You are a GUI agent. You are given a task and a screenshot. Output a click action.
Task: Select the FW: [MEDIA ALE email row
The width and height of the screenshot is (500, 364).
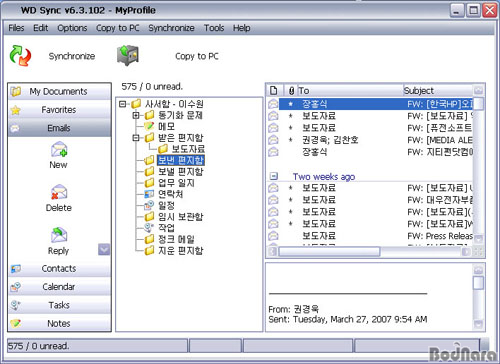pos(370,140)
